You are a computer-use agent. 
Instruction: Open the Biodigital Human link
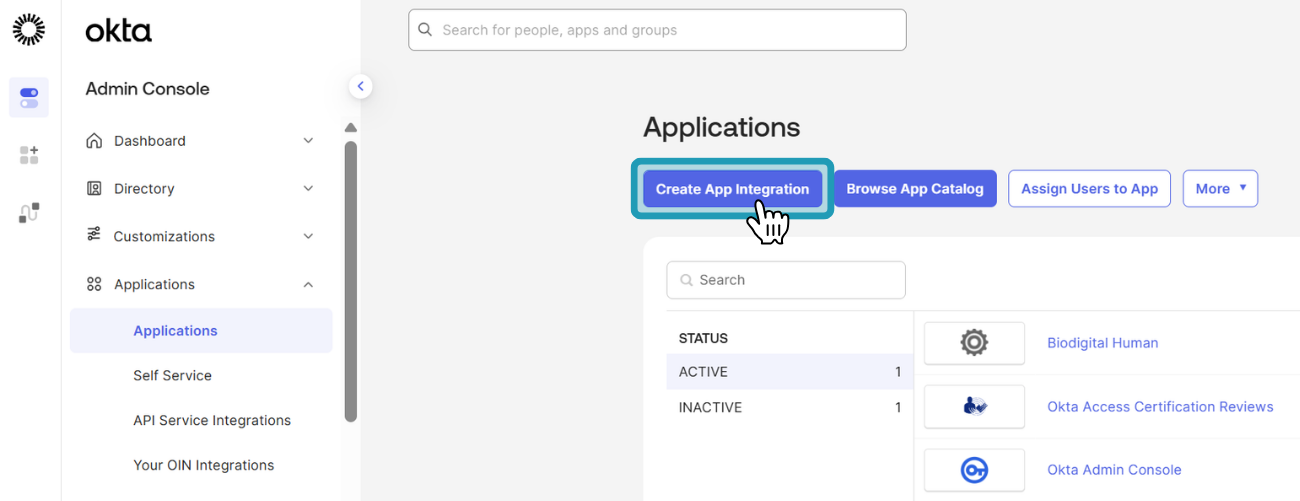click(x=1102, y=343)
